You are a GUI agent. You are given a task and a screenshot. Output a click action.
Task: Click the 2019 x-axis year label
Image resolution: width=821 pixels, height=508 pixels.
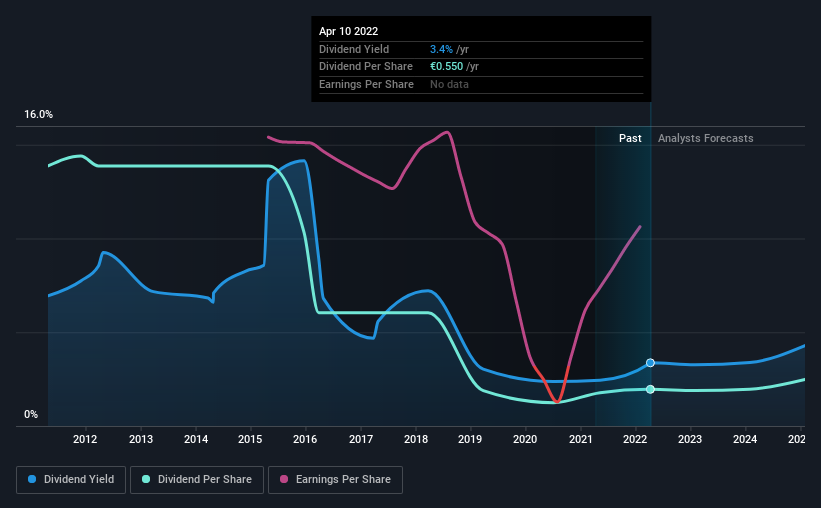[x=470, y=439]
